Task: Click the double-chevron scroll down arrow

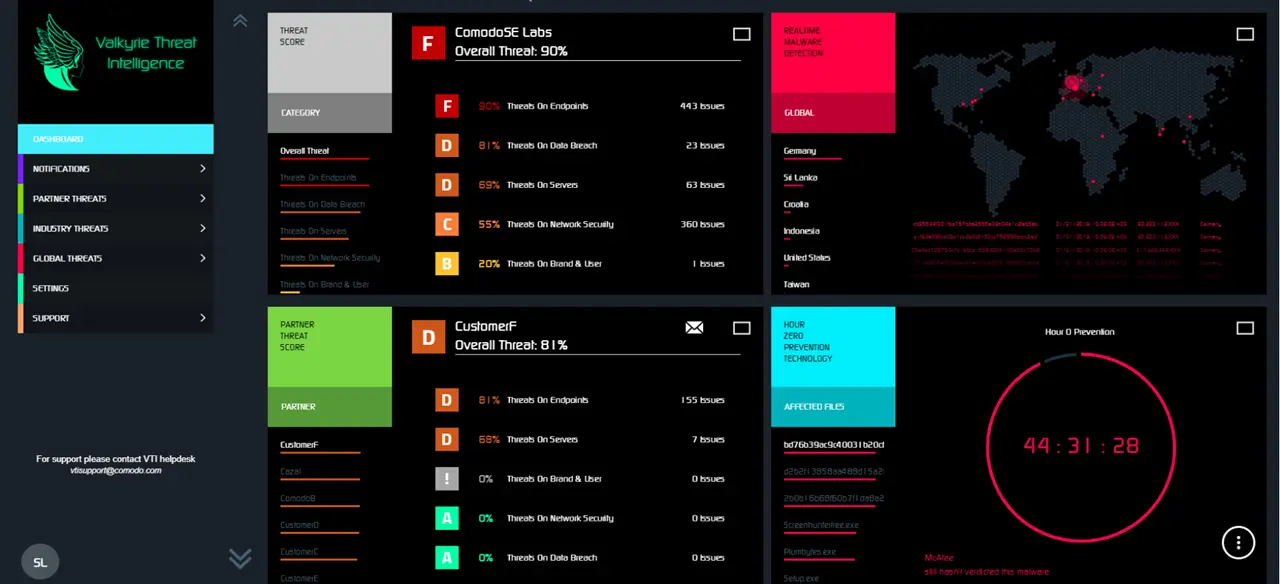Action: pyautogui.click(x=239, y=559)
